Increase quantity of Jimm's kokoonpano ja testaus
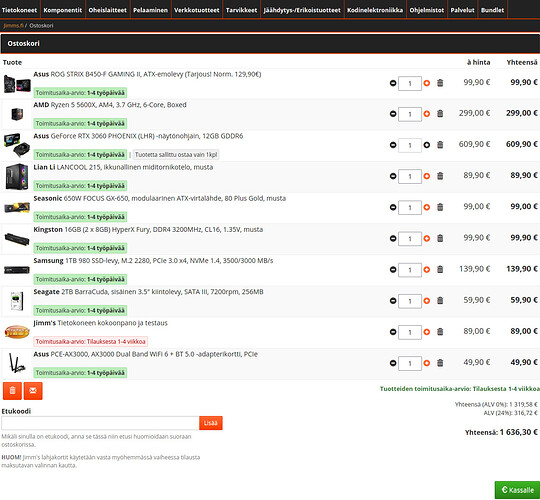Image resolution: width=540 pixels, height=500 pixels. click(427, 332)
